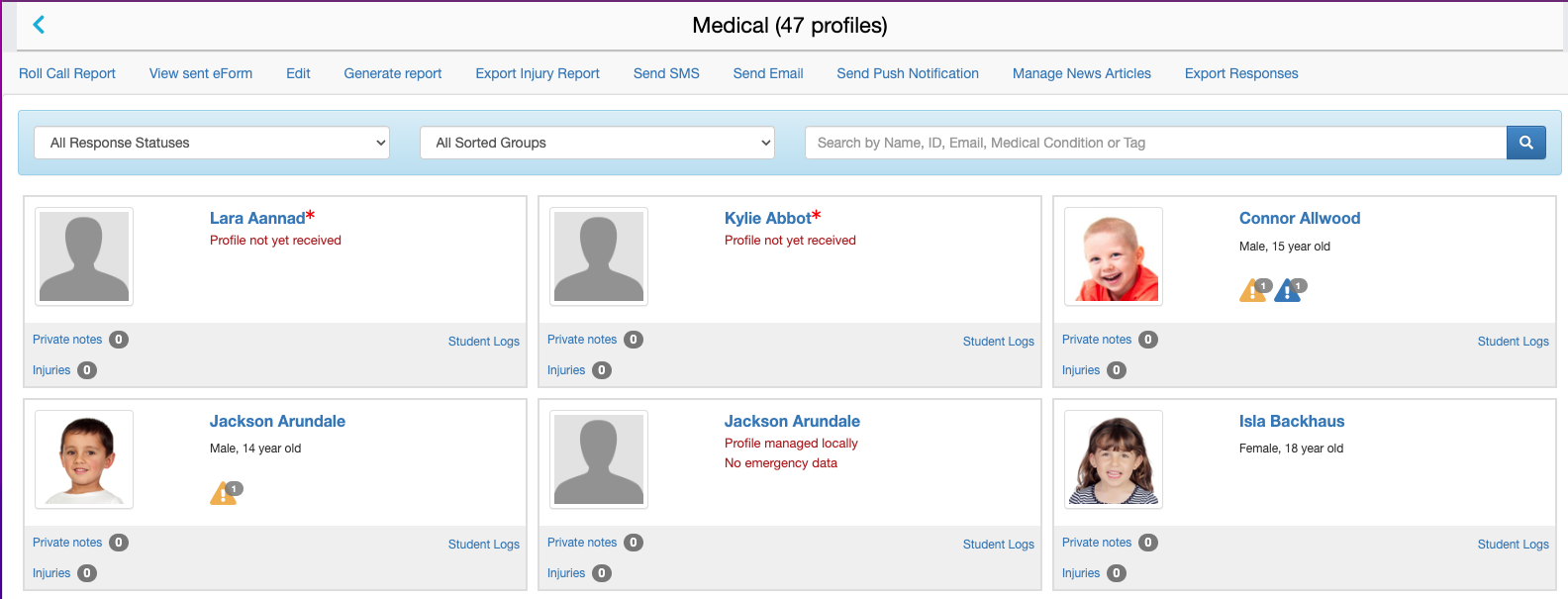
Task: Click the search magnifier button
Action: tap(1525, 143)
